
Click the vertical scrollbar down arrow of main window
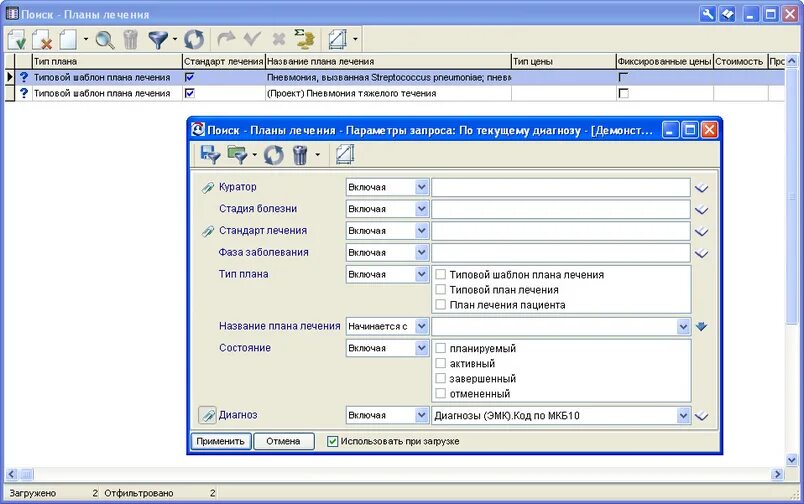(791, 460)
